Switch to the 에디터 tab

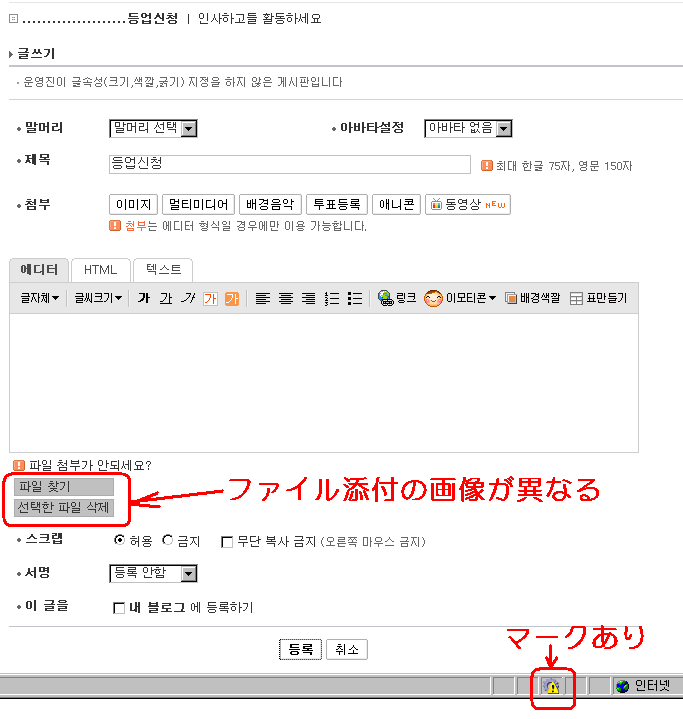39,270
